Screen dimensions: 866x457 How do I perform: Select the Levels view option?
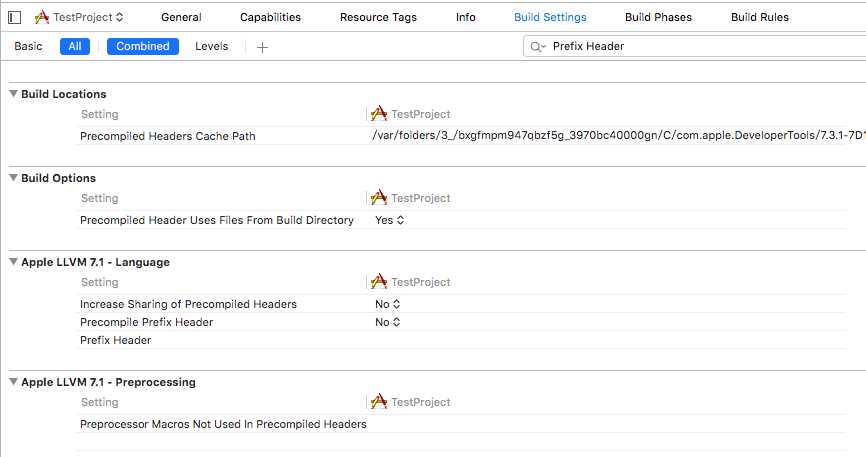tap(212, 46)
